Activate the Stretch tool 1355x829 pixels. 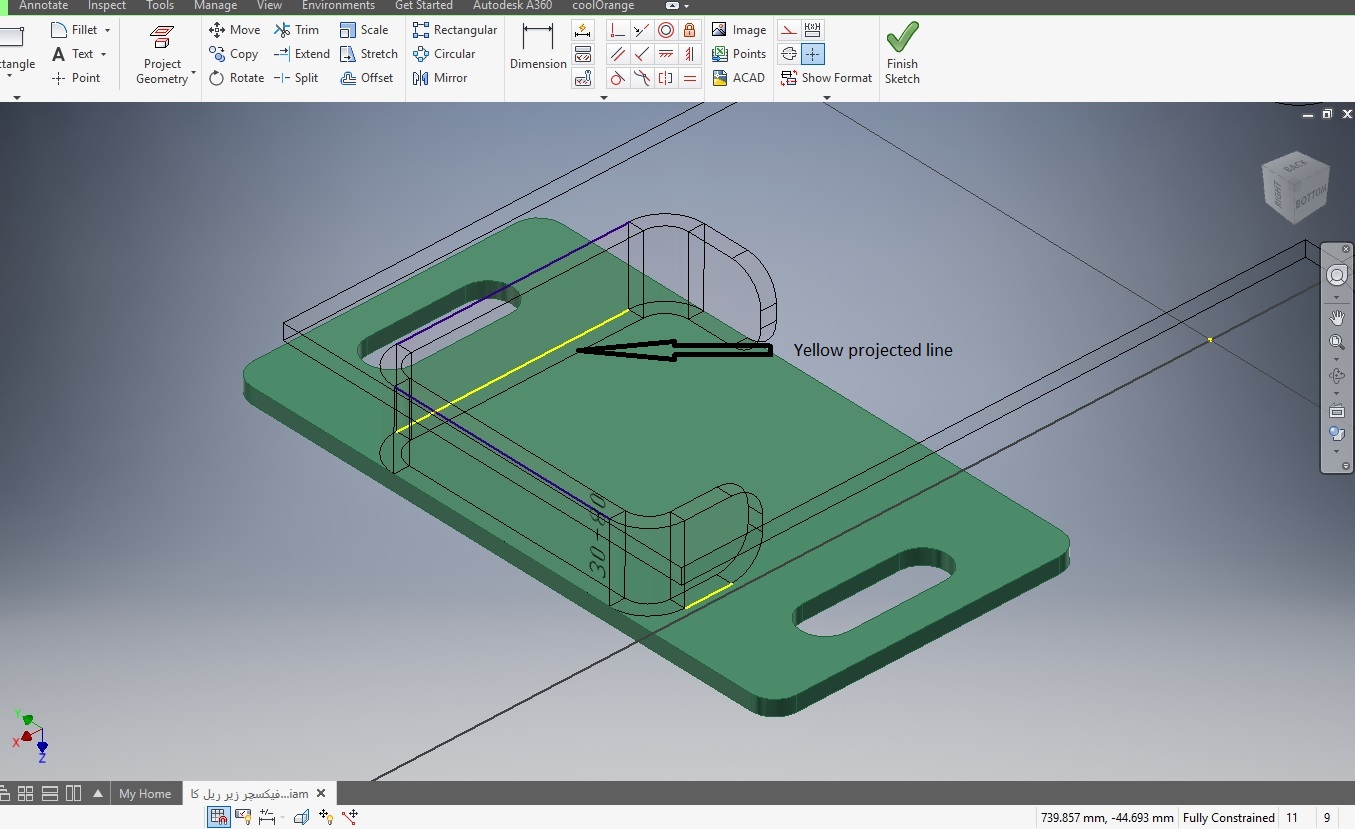pos(369,54)
